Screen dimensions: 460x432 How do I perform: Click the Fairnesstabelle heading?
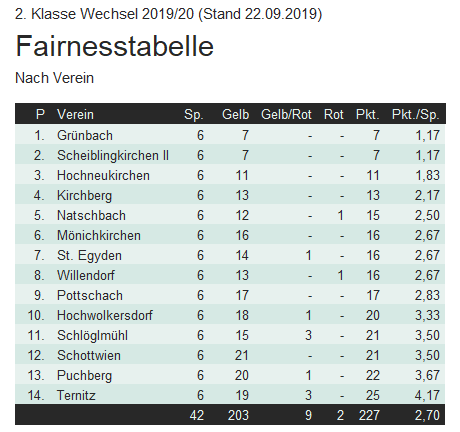(x=114, y=46)
